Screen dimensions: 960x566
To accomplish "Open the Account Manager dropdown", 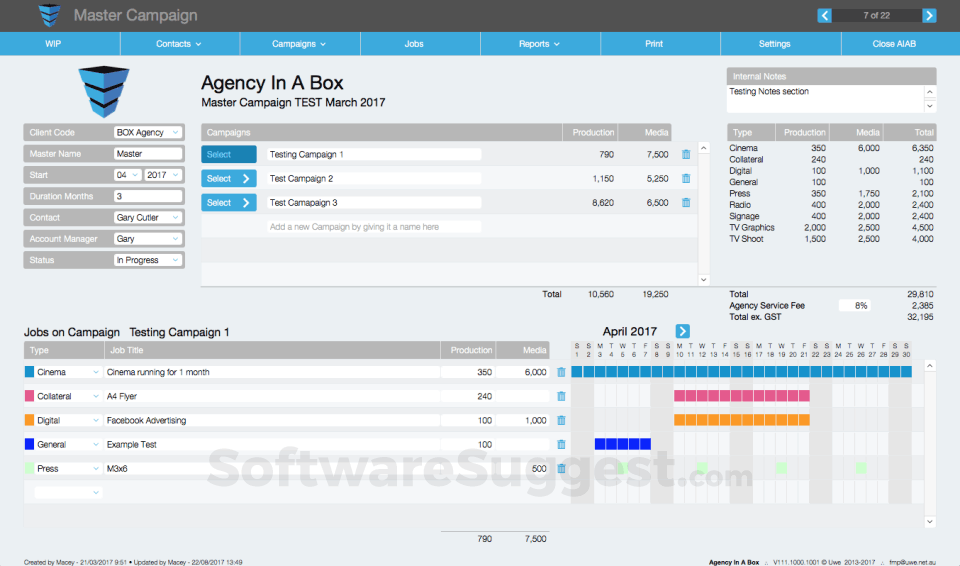I will coord(148,239).
